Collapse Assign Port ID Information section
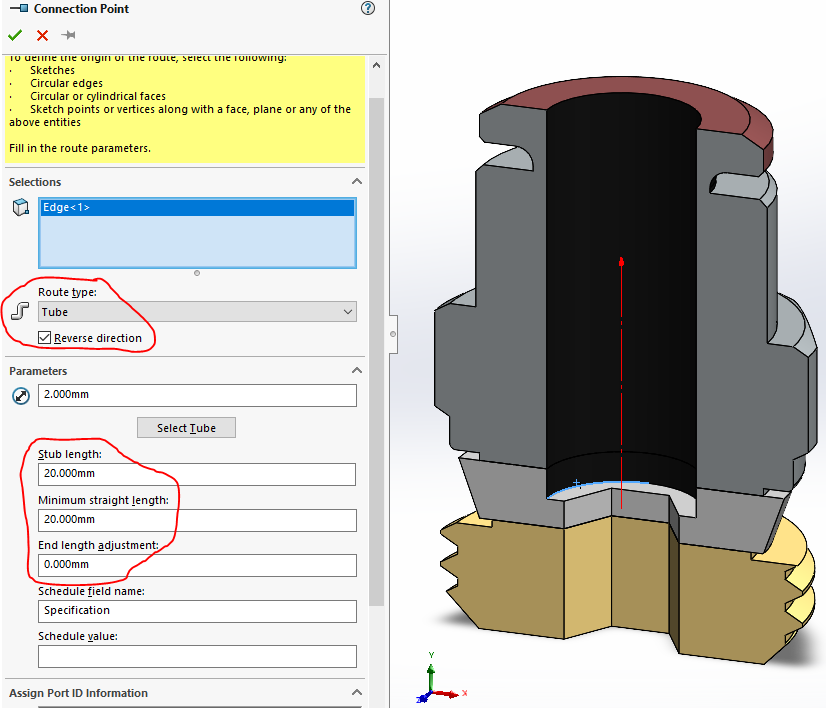The width and height of the screenshot is (826, 708). point(356,693)
